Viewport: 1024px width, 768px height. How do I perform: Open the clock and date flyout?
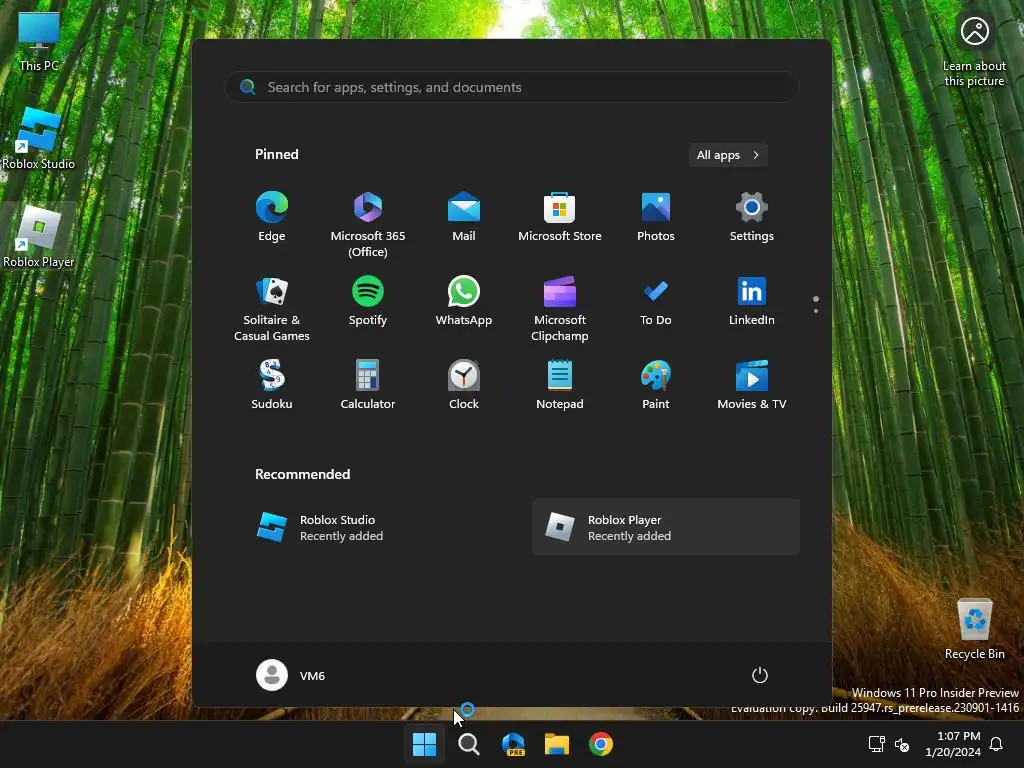coord(953,744)
